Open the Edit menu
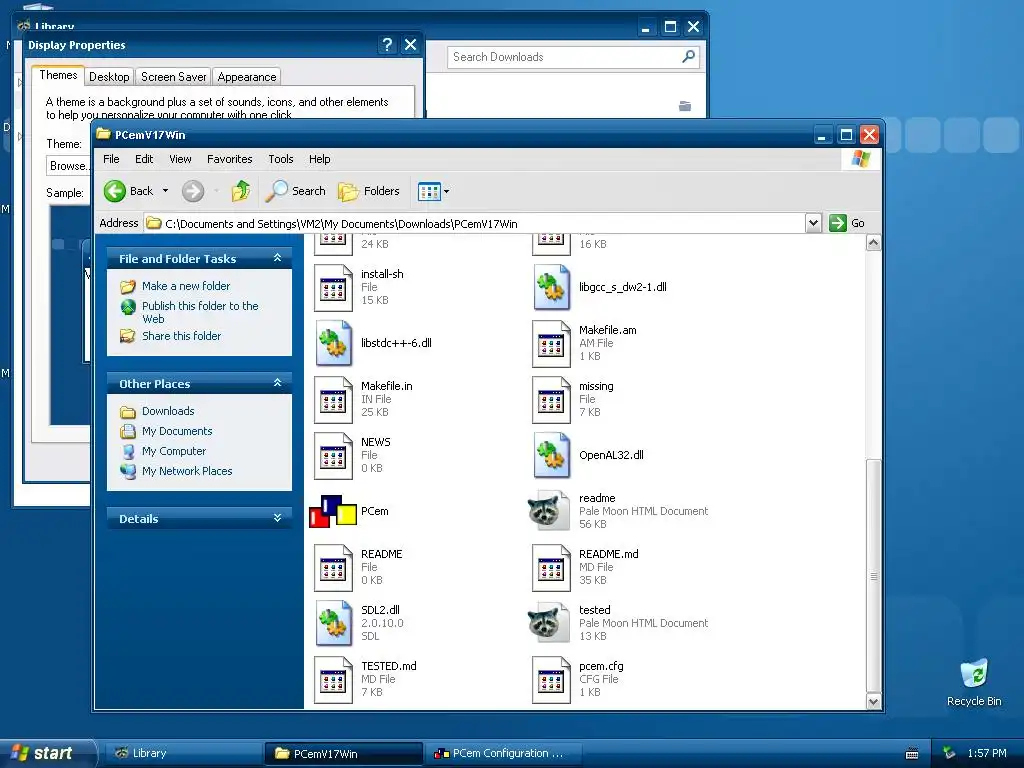1024x768 pixels. click(144, 159)
